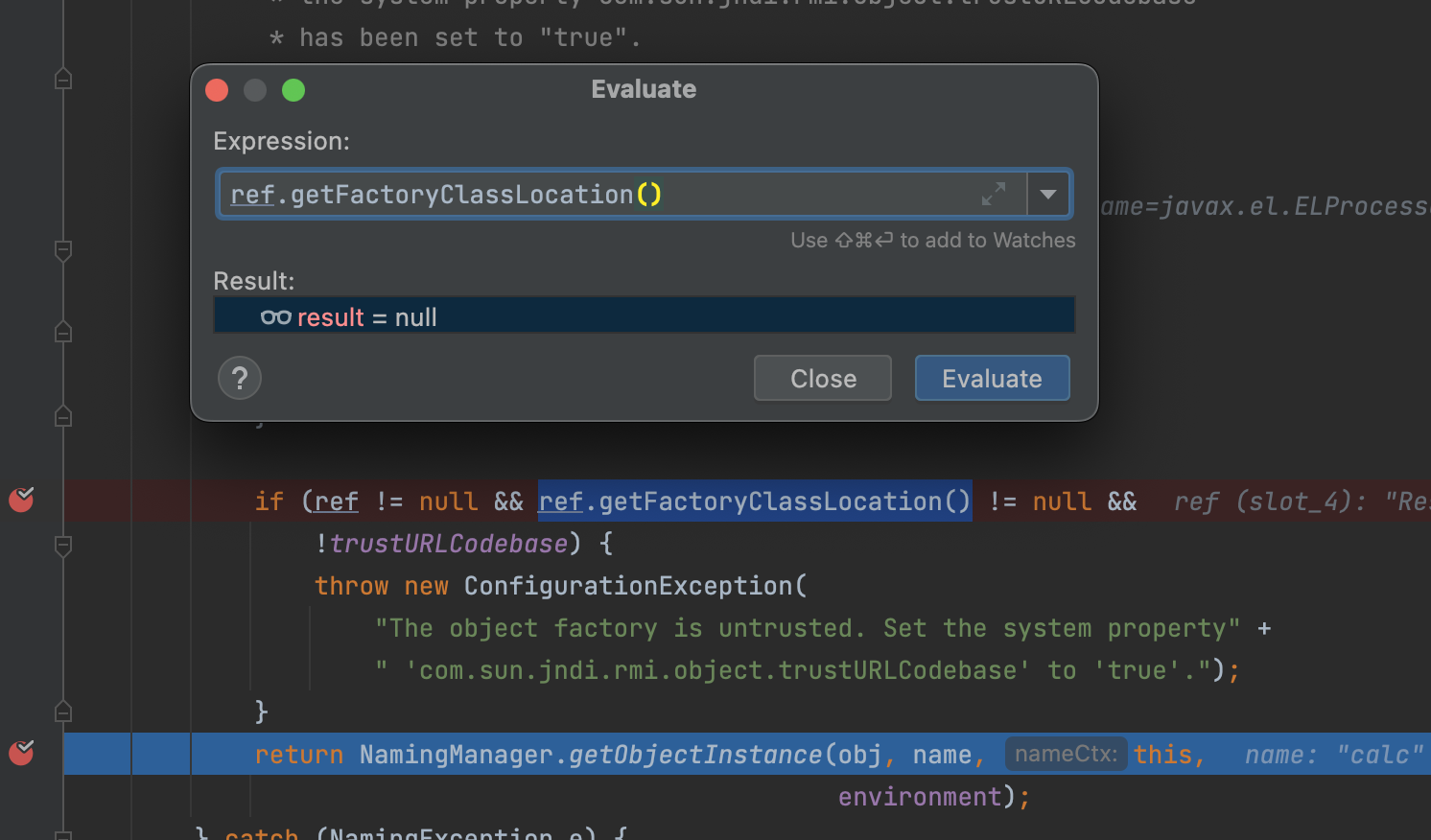Click 'ConfigurationException' in the throw statement
This screenshot has width=1431, height=840.
click(629, 586)
